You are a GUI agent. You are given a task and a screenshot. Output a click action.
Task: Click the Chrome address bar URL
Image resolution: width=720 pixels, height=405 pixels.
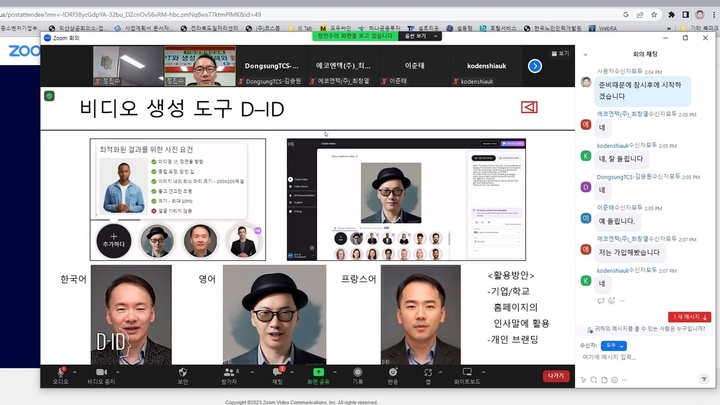pyautogui.click(x=131, y=15)
